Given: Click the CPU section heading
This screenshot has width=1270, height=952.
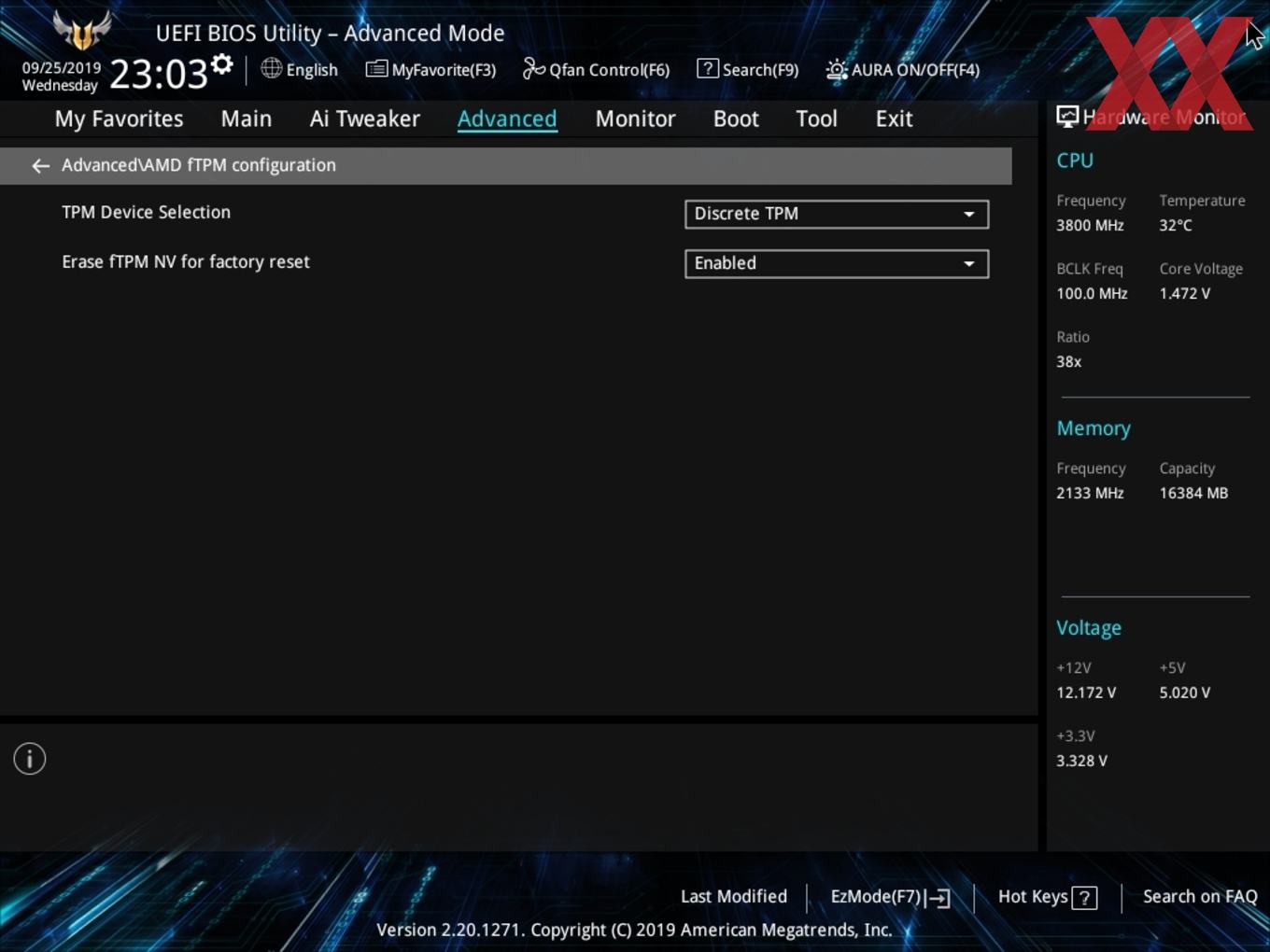Looking at the screenshot, I should click(x=1075, y=161).
